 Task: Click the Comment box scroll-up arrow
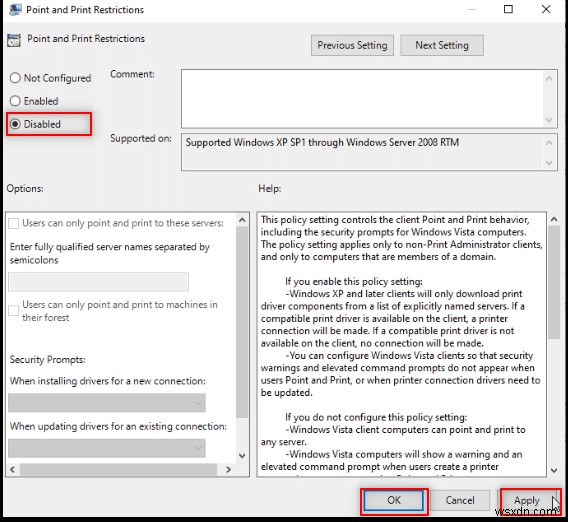click(x=549, y=79)
